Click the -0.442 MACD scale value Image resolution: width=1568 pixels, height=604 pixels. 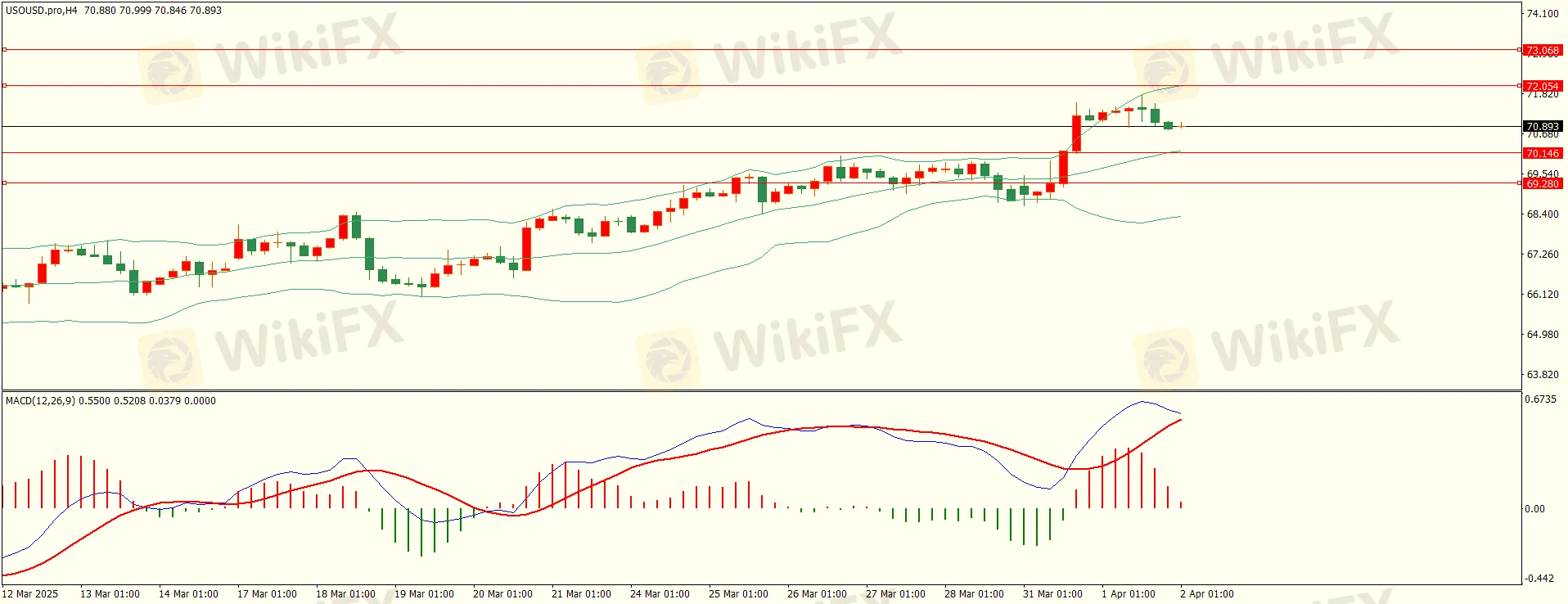1539,579
